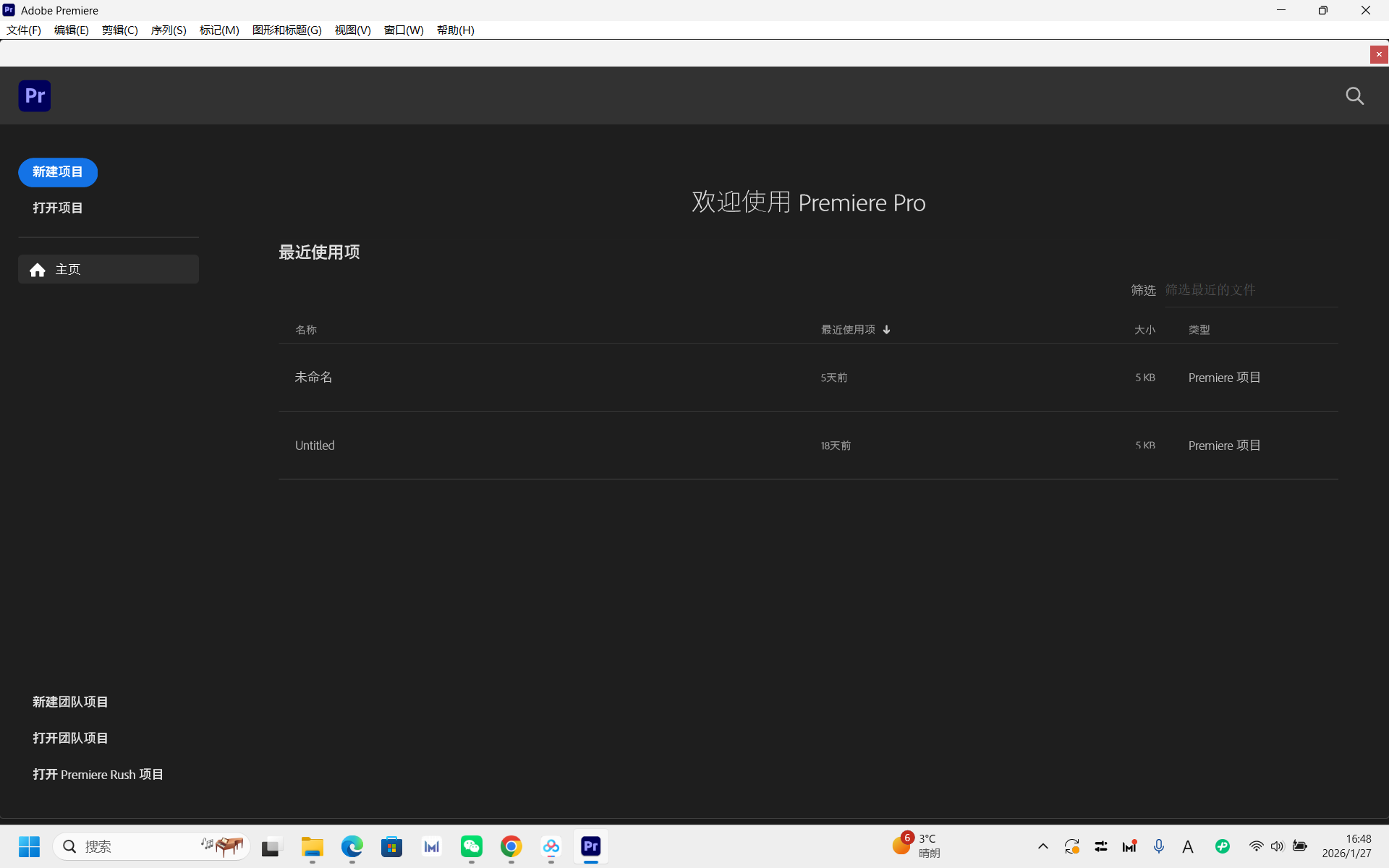Open WeChat from the taskbar
The image size is (1389, 868).
[472, 846]
